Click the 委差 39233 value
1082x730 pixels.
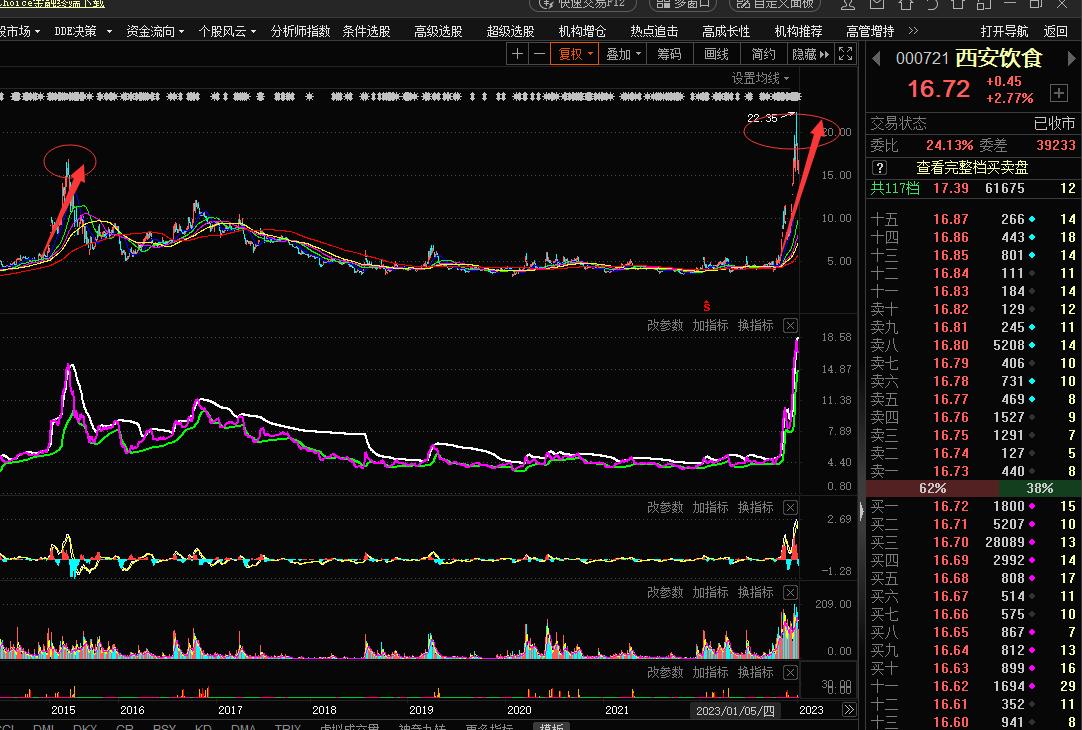[x=1056, y=146]
